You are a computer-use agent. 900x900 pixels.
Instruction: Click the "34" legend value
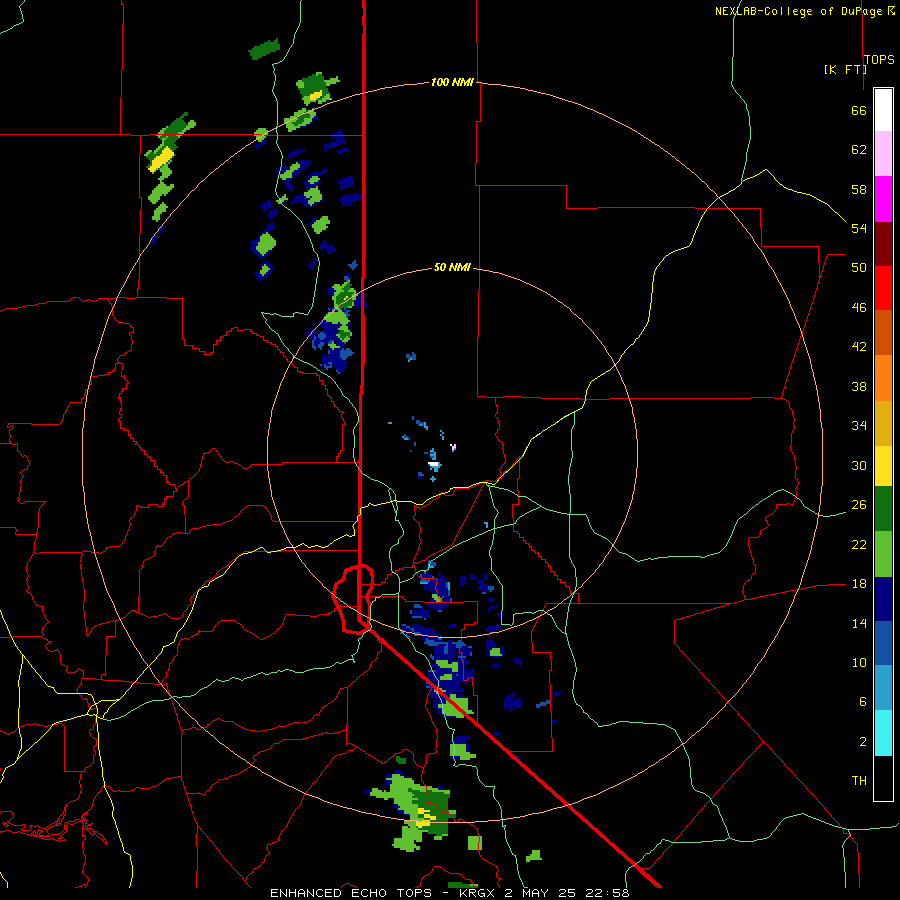click(x=859, y=426)
